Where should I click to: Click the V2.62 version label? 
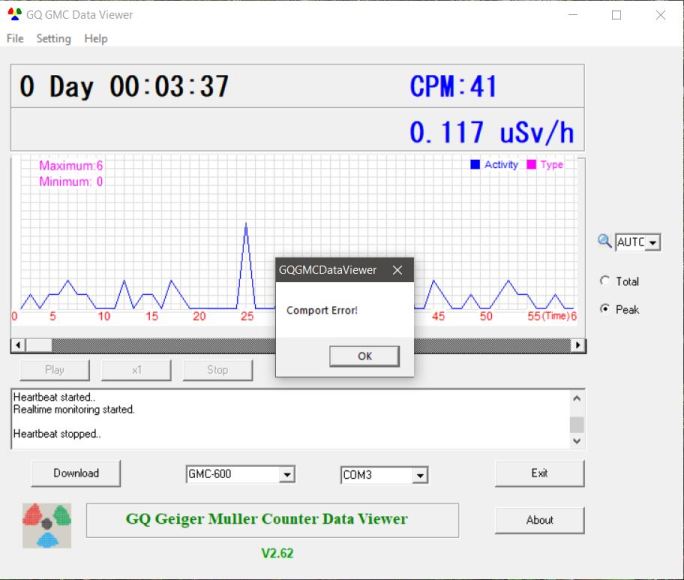pos(277,553)
